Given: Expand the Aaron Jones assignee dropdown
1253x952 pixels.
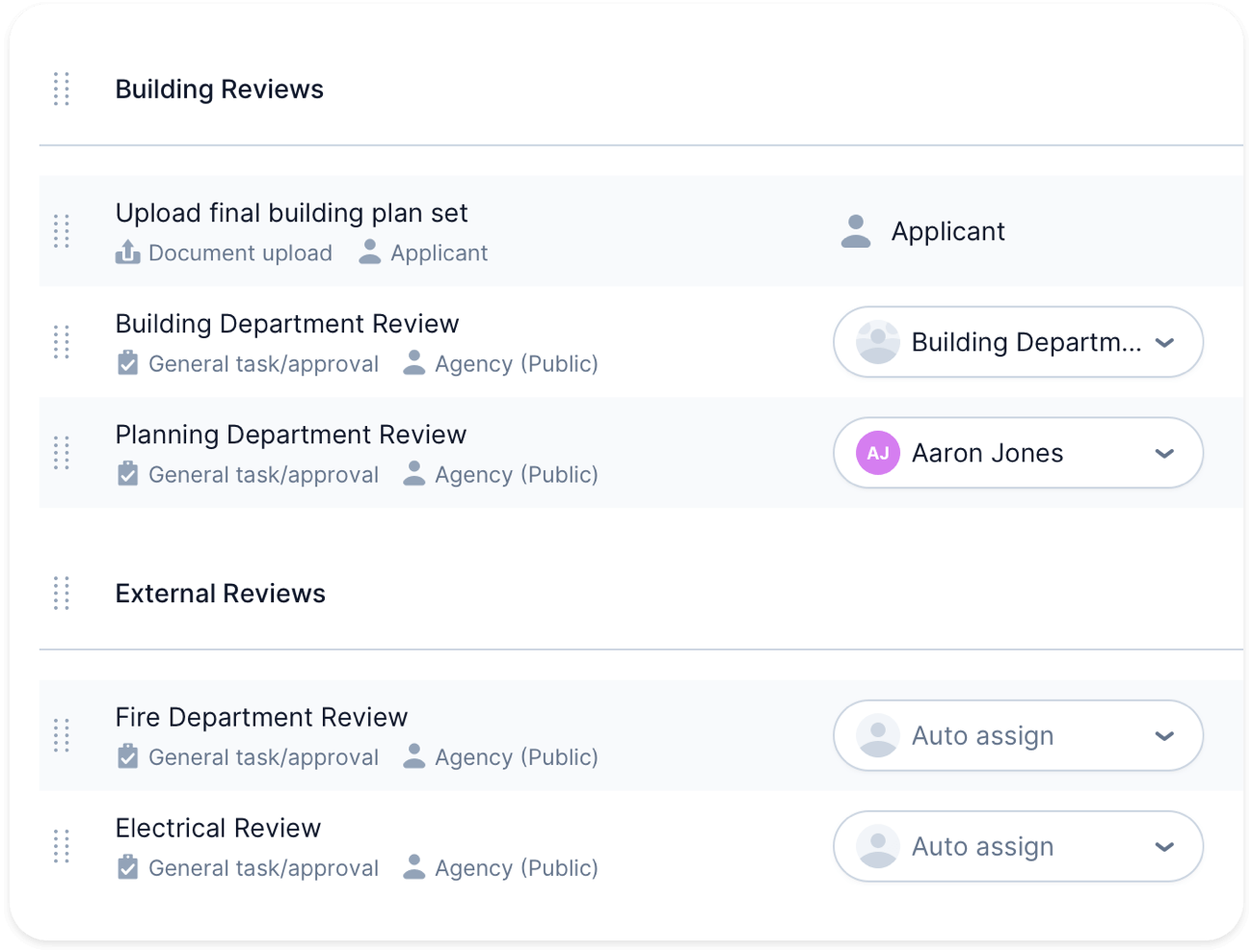Looking at the screenshot, I should tap(1164, 453).
